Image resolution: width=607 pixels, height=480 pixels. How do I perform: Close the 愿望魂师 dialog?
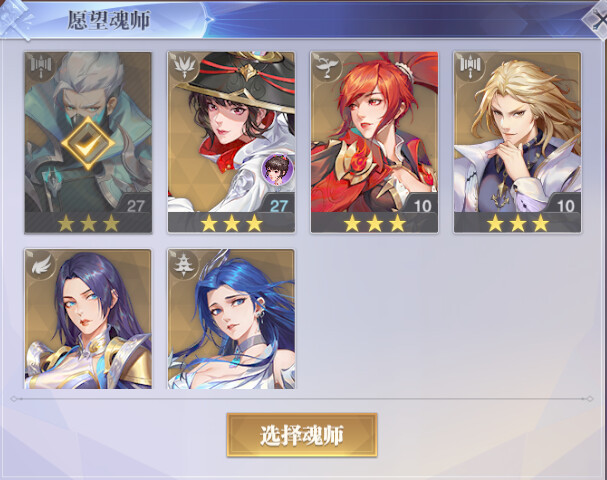[x=597, y=20]
